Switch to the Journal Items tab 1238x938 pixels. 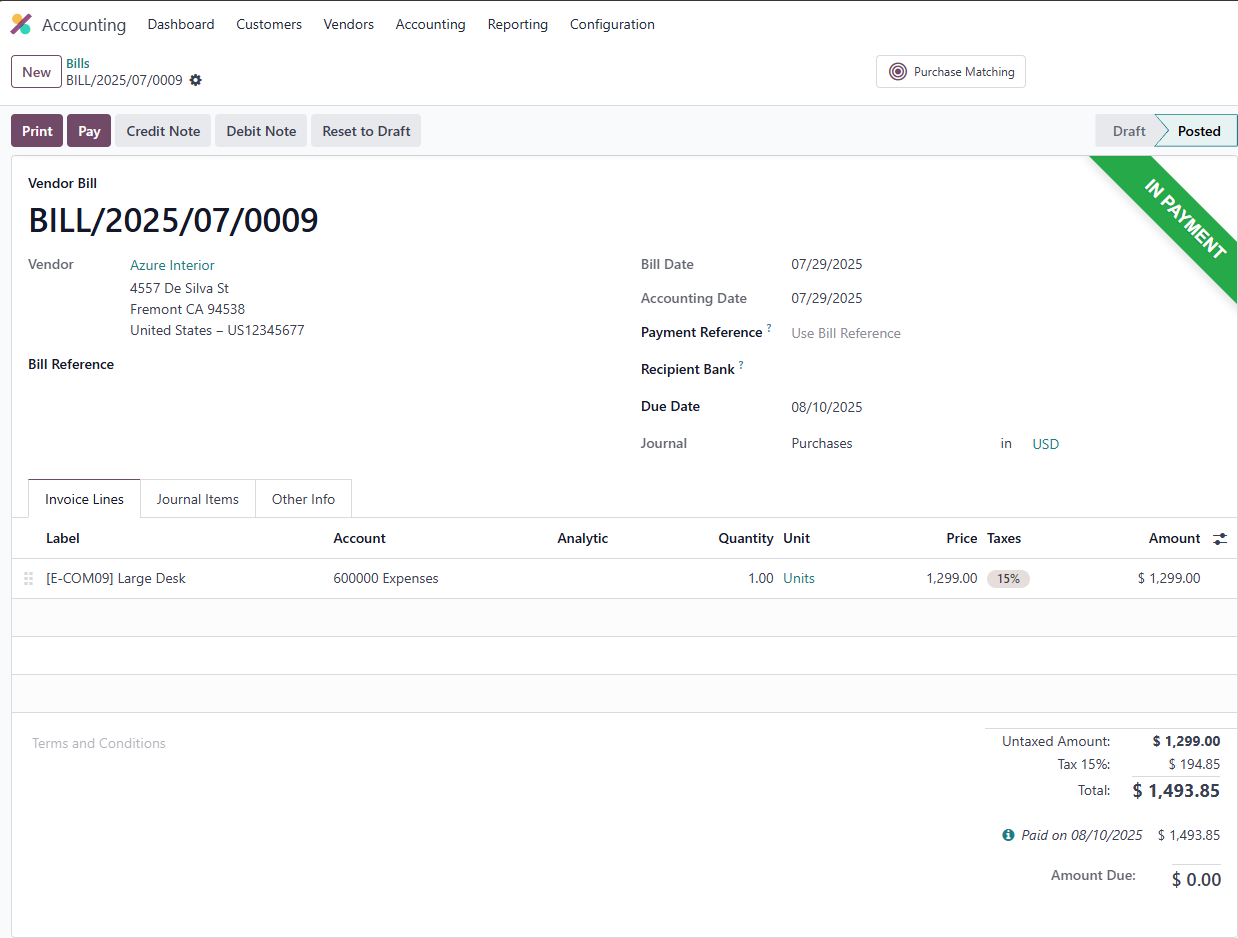[x=198, y=499]
